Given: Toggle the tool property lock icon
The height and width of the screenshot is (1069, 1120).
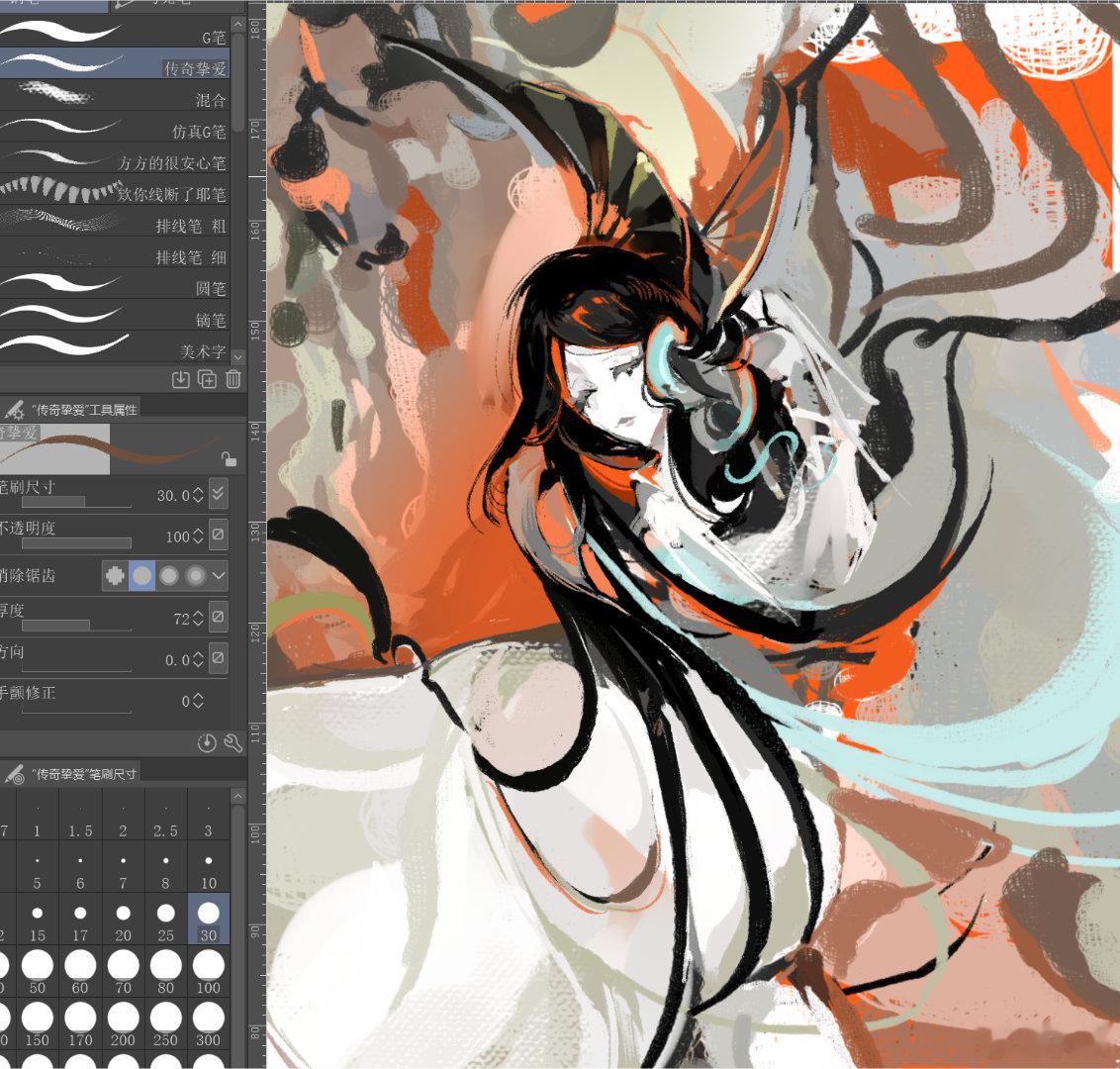Looking at the screenshot, I should pos(228,458).
